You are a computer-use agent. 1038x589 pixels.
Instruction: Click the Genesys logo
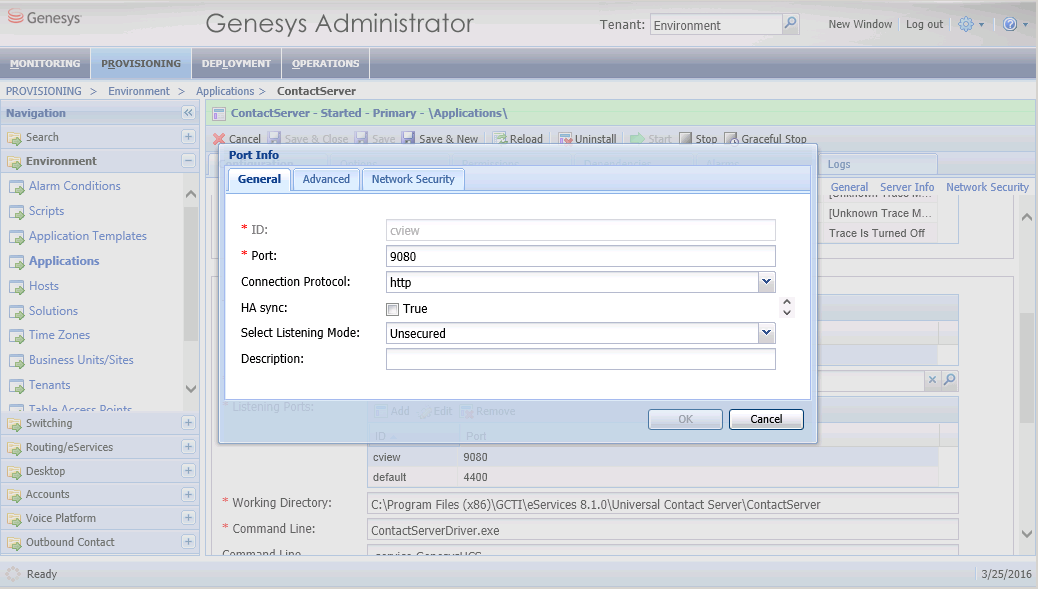tap(44, 18)
